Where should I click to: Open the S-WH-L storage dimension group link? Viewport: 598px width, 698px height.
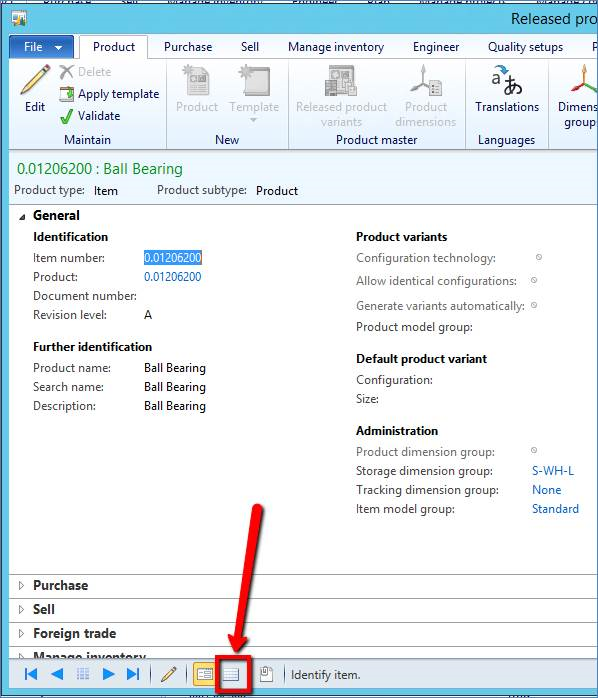coord(553,471)
